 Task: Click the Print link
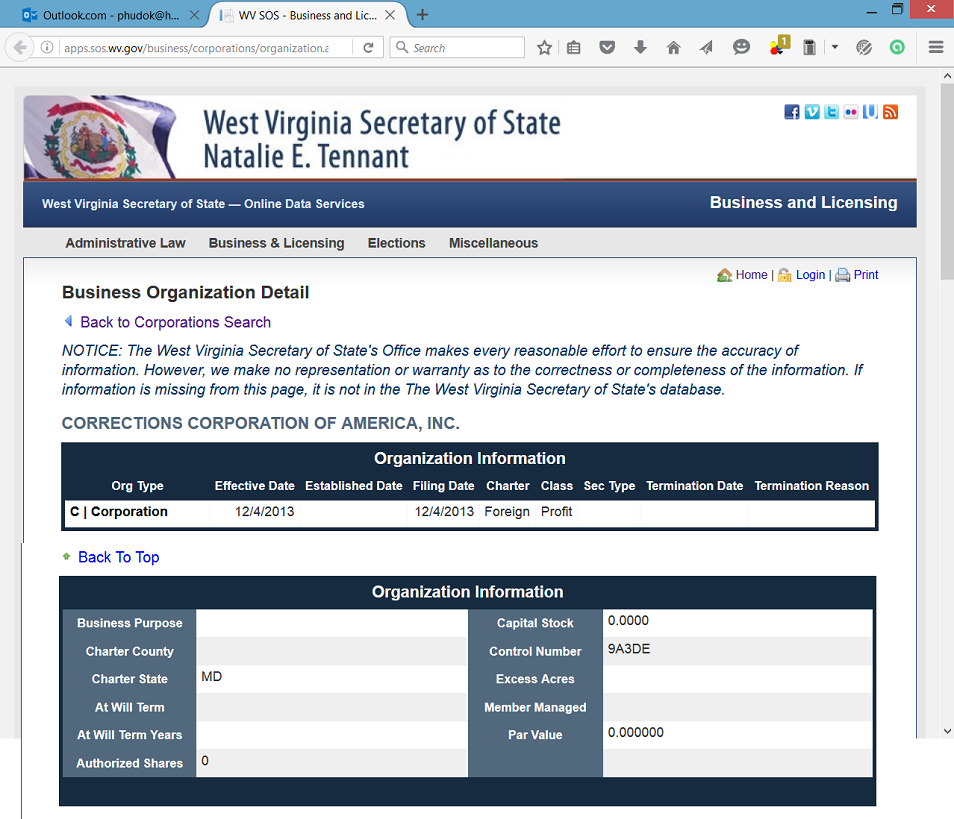[x=866, y=275]
